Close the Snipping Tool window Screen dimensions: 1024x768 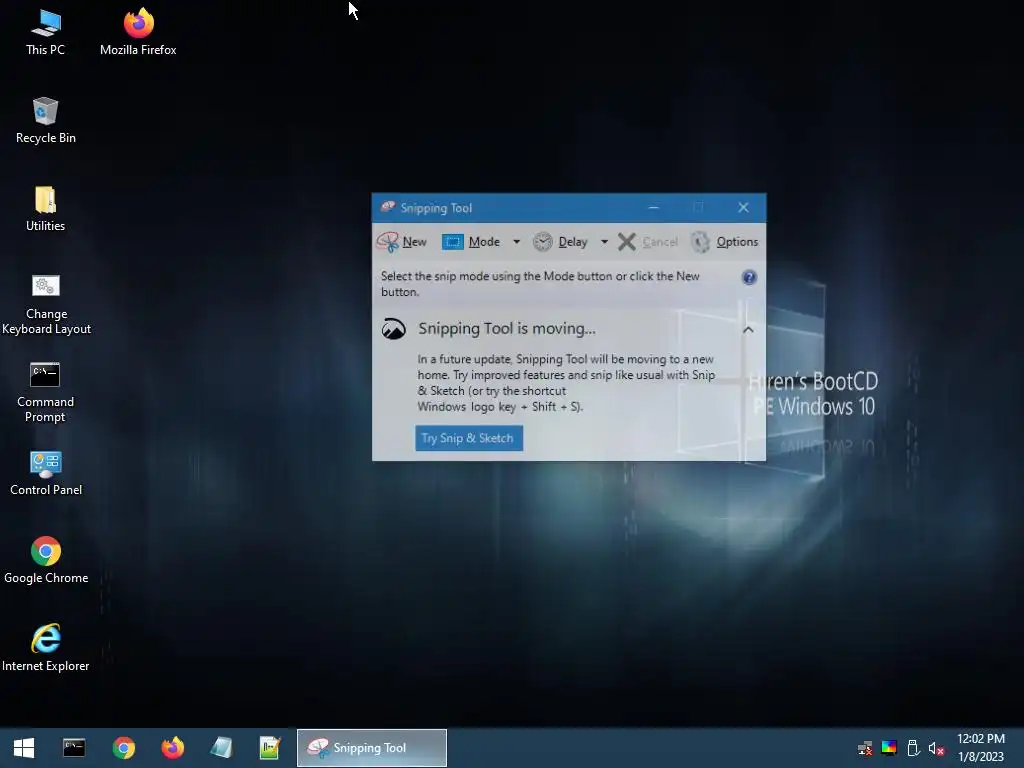[743, 208]
